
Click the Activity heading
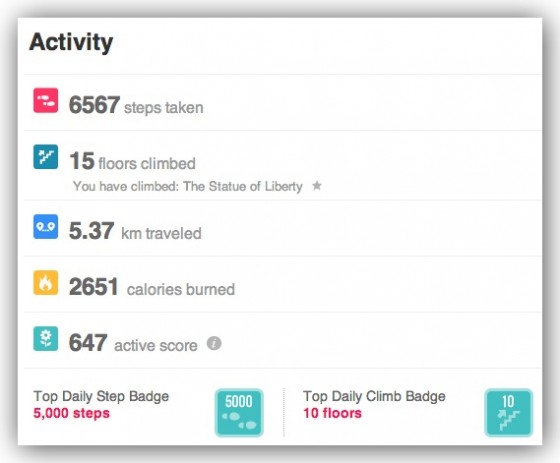[71, 43]
